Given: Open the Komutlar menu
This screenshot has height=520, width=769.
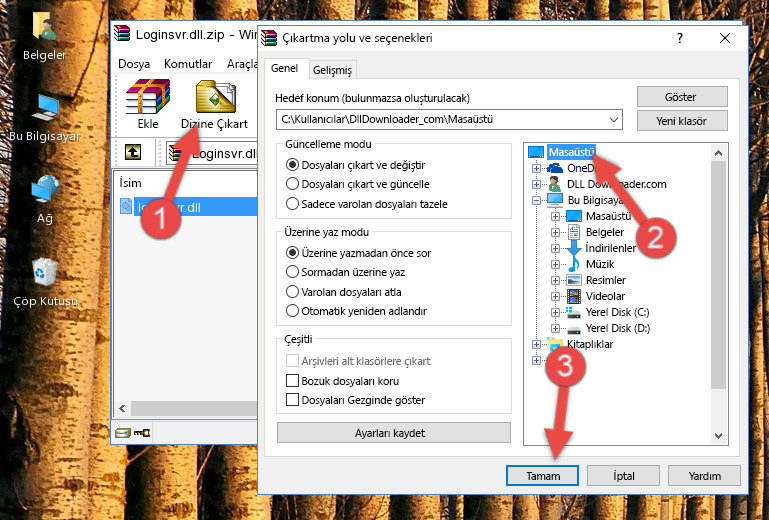Looking at the screenshot, I should [x=188, y=63].
